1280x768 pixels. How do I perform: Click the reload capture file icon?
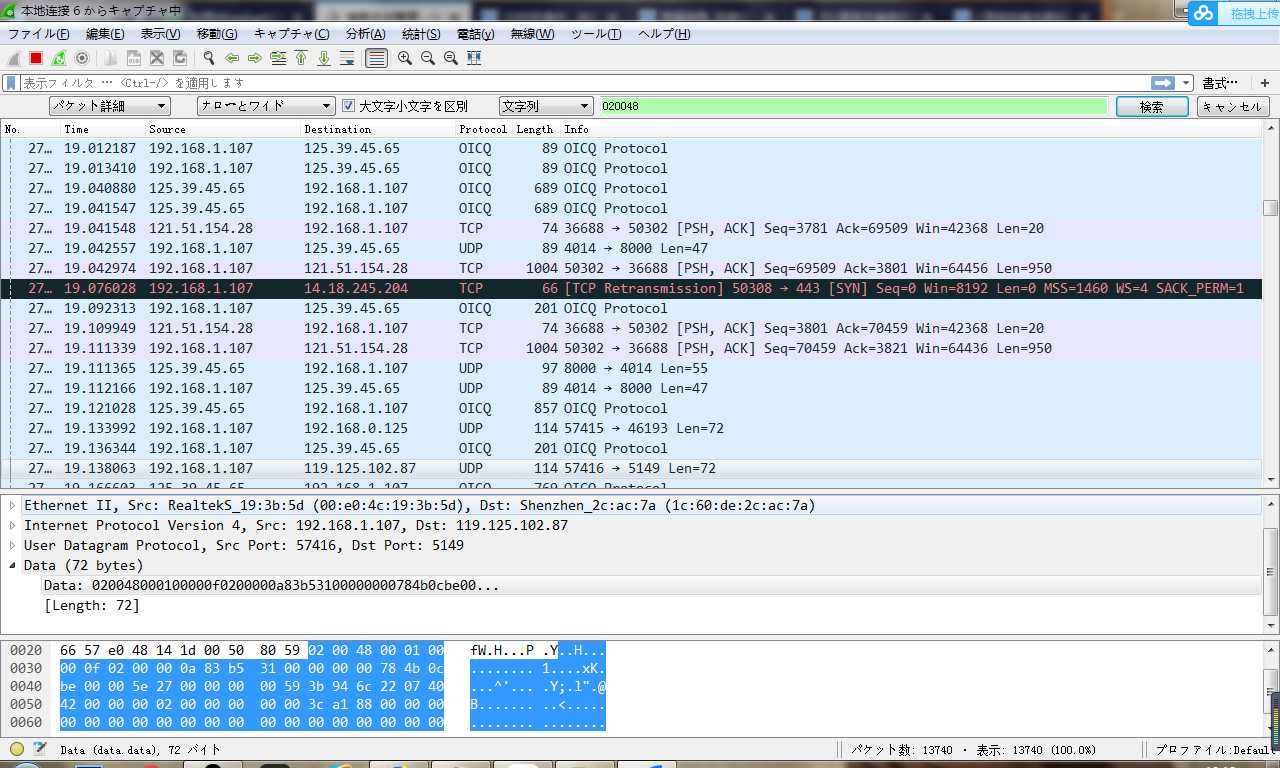coord(180,58)
